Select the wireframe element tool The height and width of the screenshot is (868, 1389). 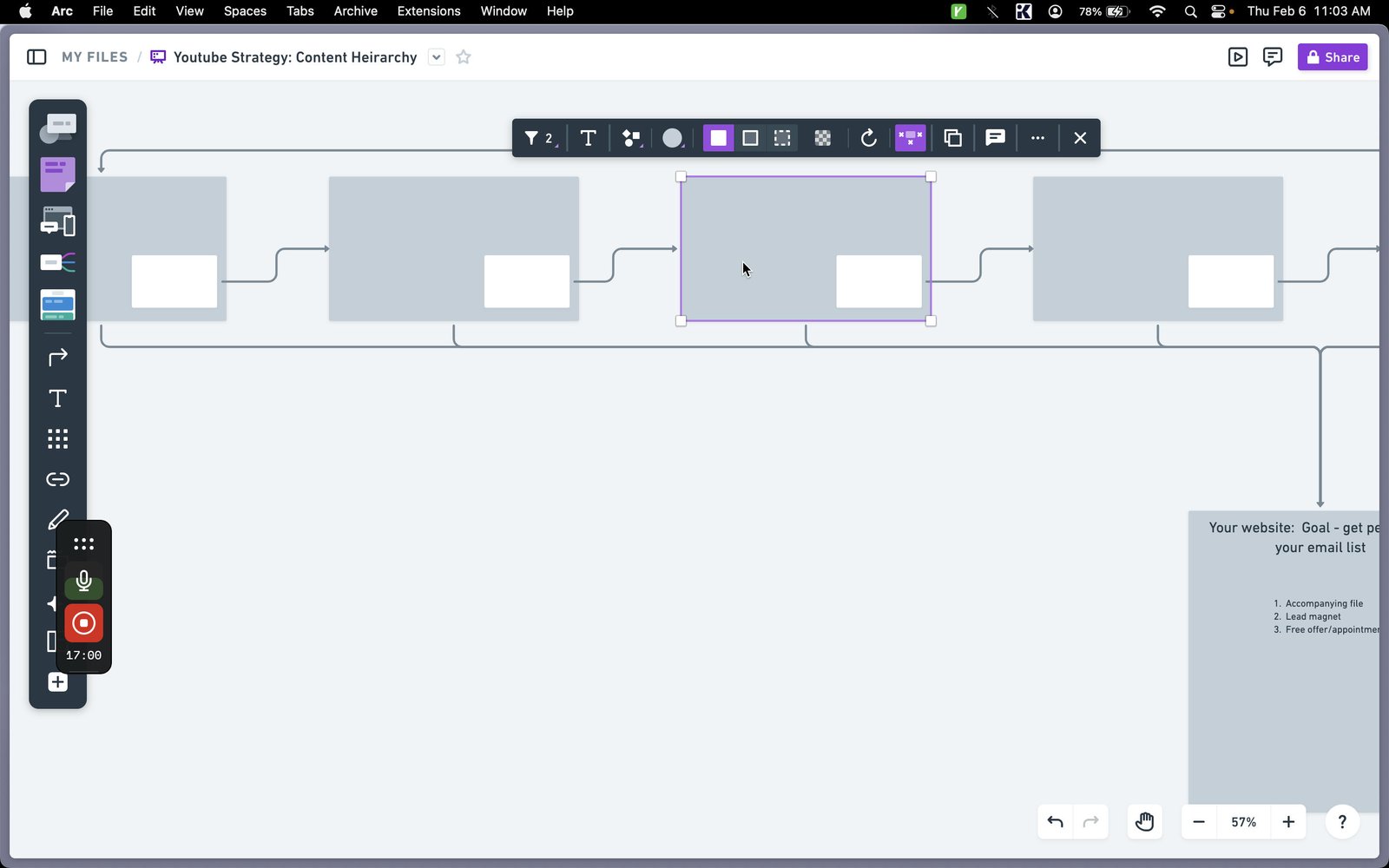click(57, 222)
